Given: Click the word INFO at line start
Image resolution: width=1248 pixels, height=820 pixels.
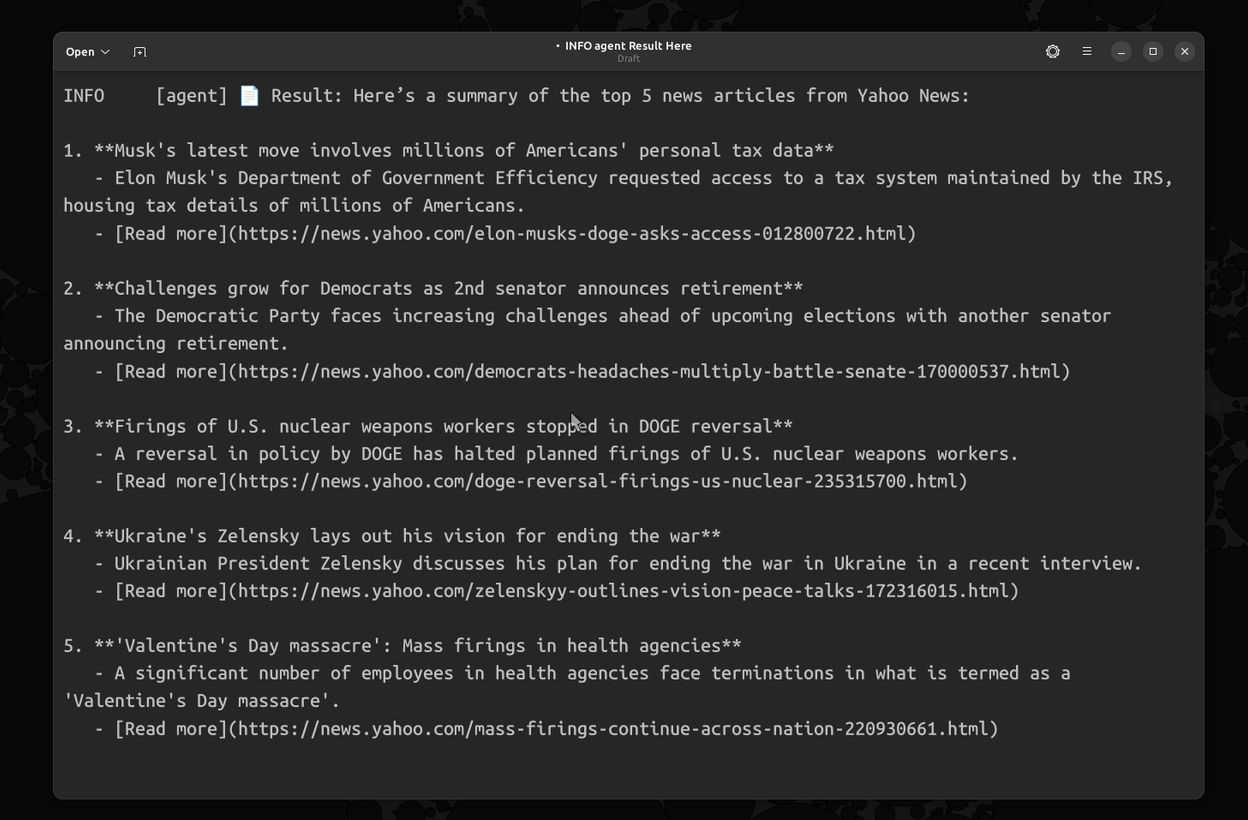Looking at the screenshot, I should coord(84,96).
